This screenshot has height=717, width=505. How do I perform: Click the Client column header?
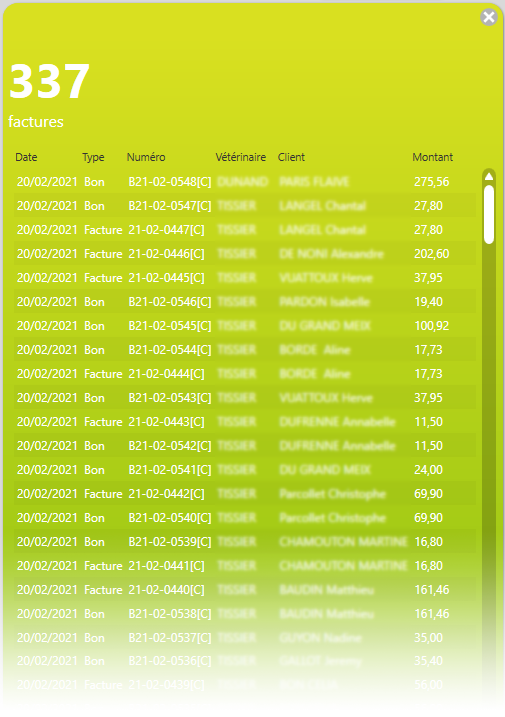tap(291, 157)
